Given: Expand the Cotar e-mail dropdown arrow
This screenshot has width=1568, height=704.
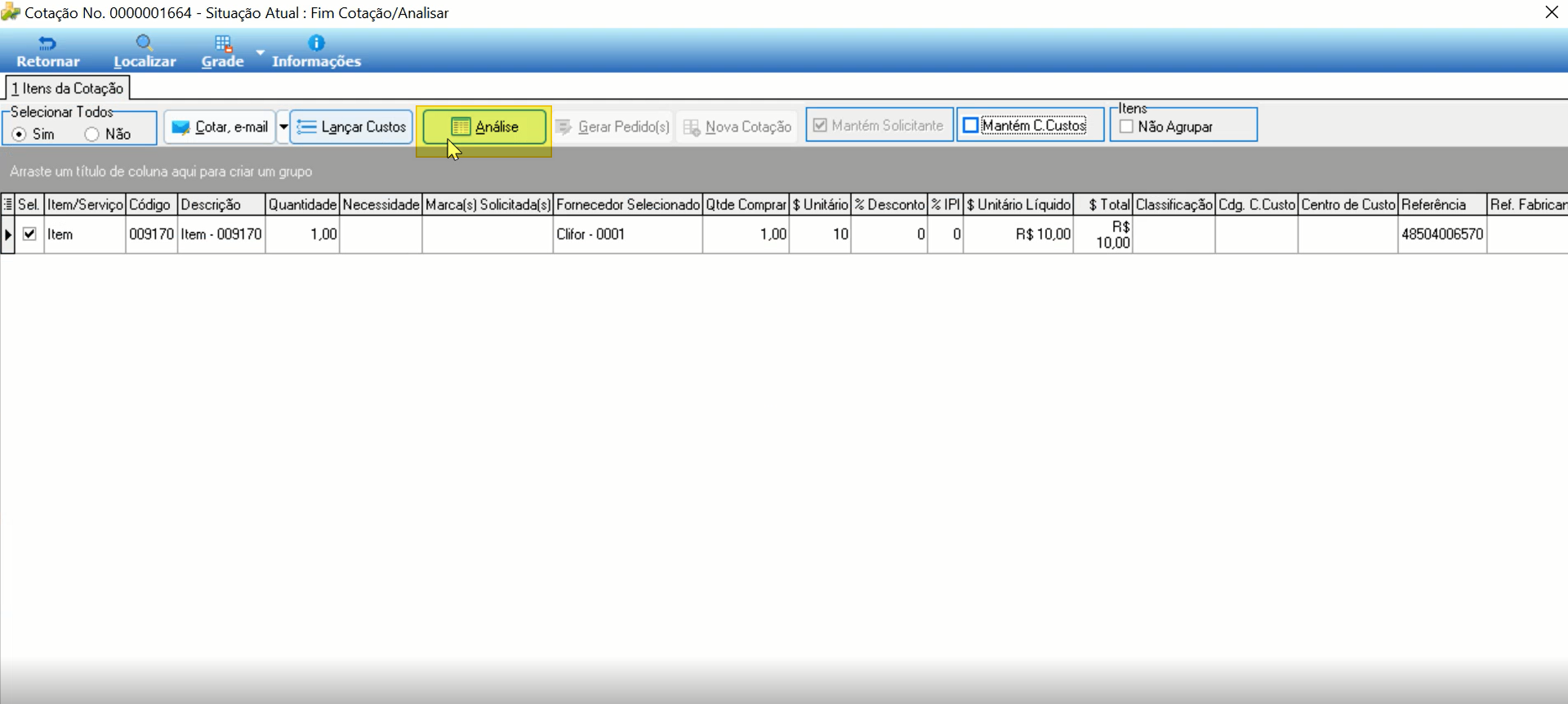Looking at the screenshot, I should [283, 127].
